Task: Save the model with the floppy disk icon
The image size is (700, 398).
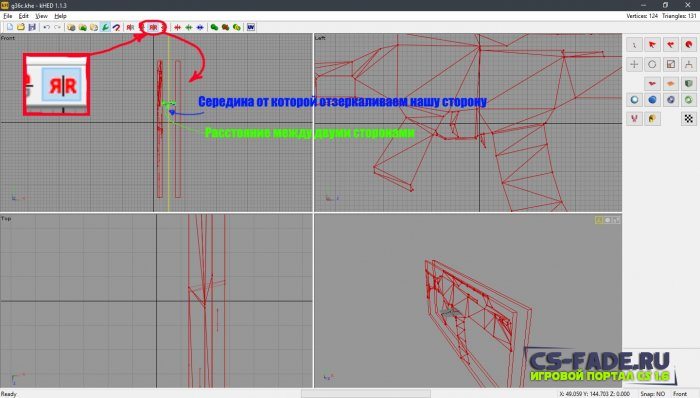Action: coord(32,27)
